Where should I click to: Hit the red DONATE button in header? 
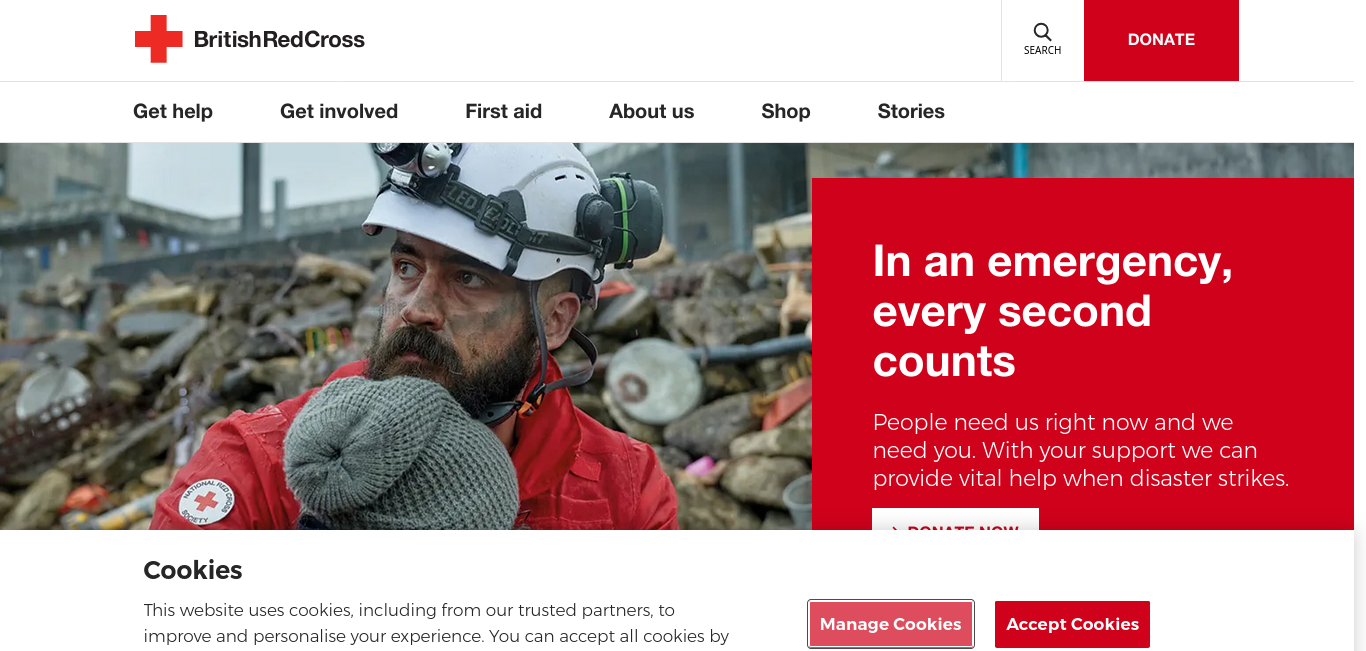pyautogui.click(x=1161, y=40)
